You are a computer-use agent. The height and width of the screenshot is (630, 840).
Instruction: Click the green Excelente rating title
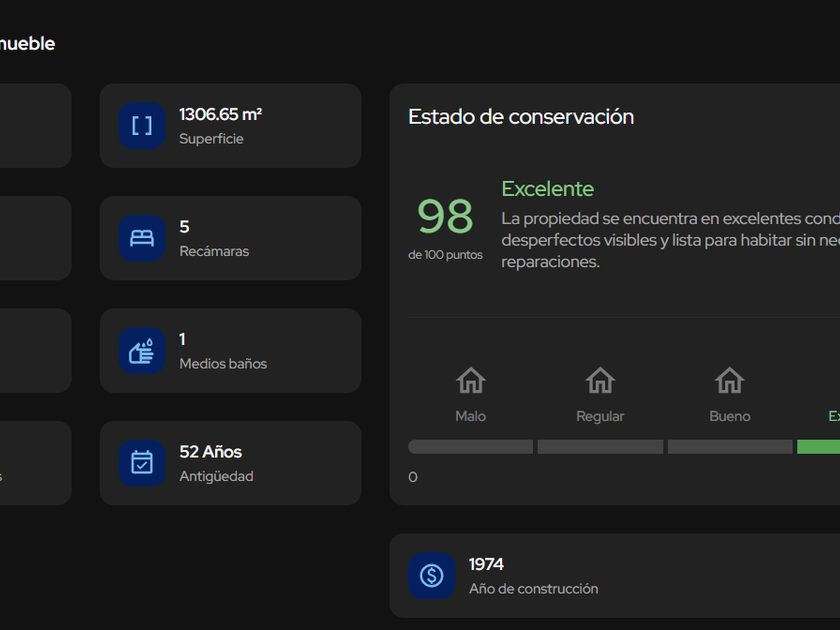547,189
